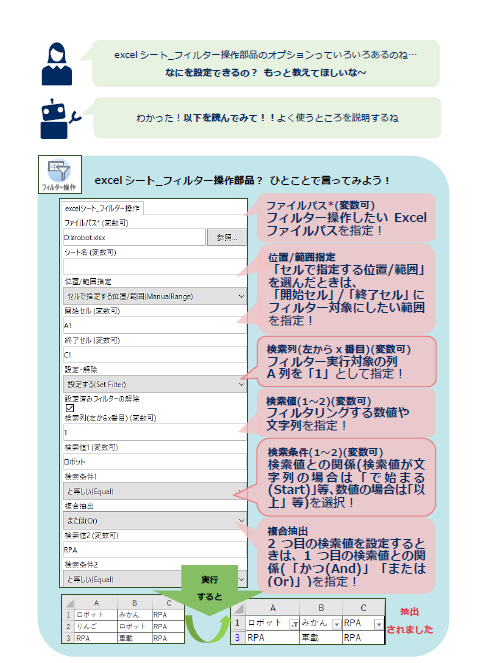Click the 車載 cell in source table

pyautogui.click(x=134, y=638)
